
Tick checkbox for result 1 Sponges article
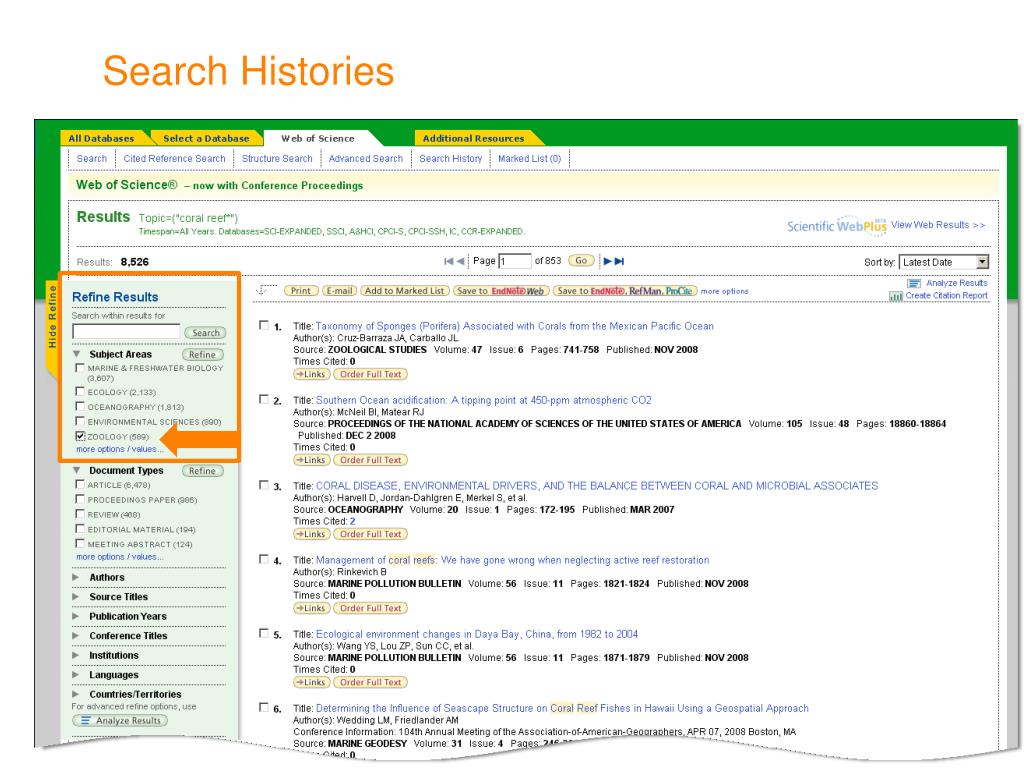[x=264, y=325]
